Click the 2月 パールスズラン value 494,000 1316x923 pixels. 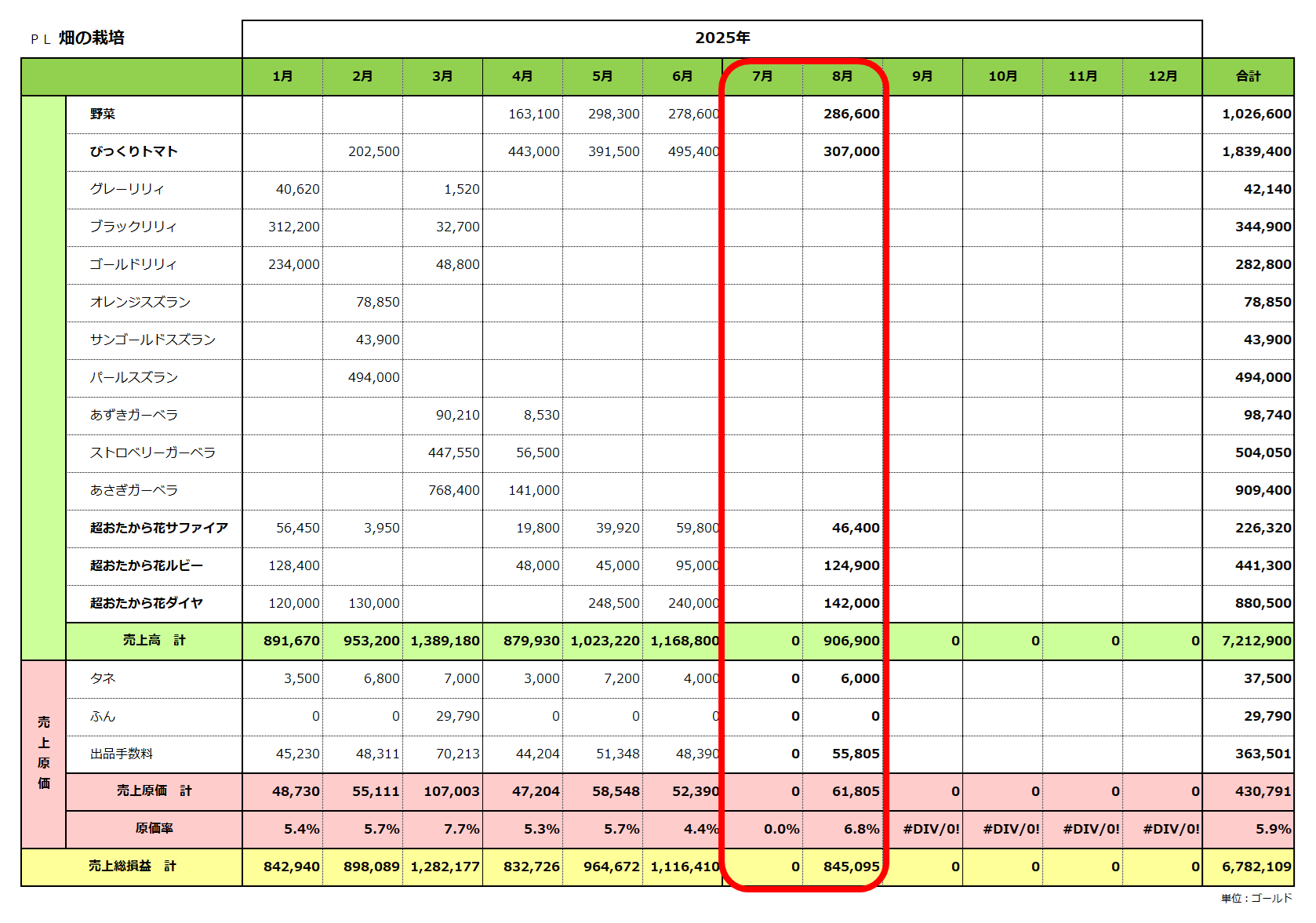[373, 377]
